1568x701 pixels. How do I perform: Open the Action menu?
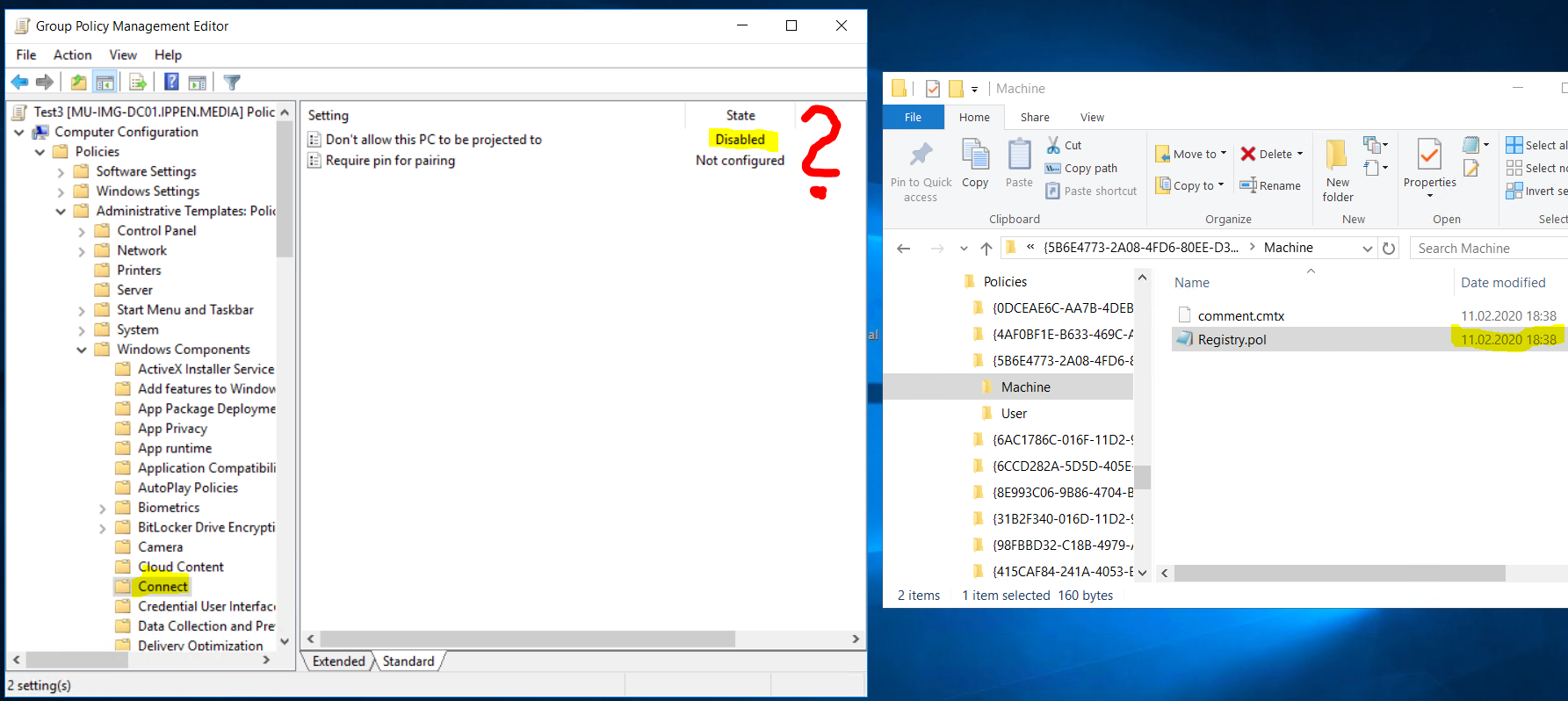point(72,54)
